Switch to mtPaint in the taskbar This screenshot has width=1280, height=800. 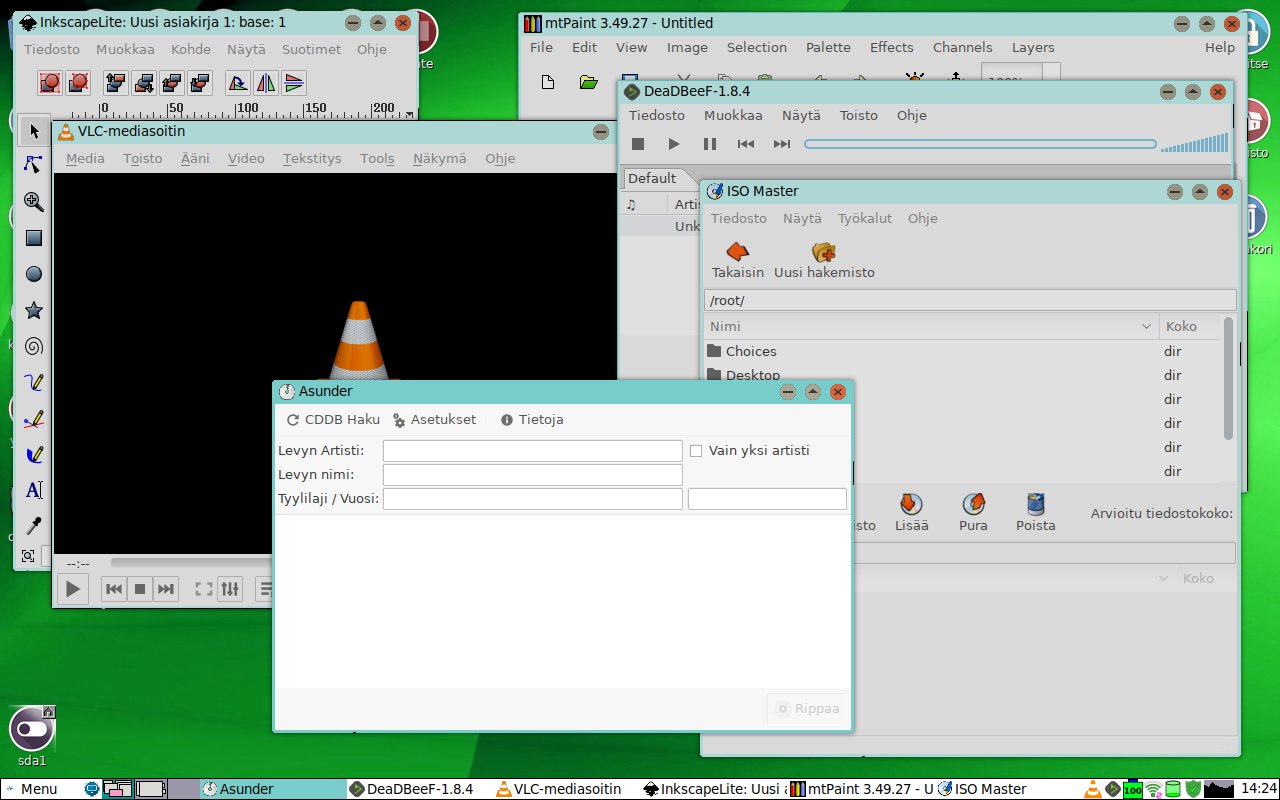(x=861, y=789)
